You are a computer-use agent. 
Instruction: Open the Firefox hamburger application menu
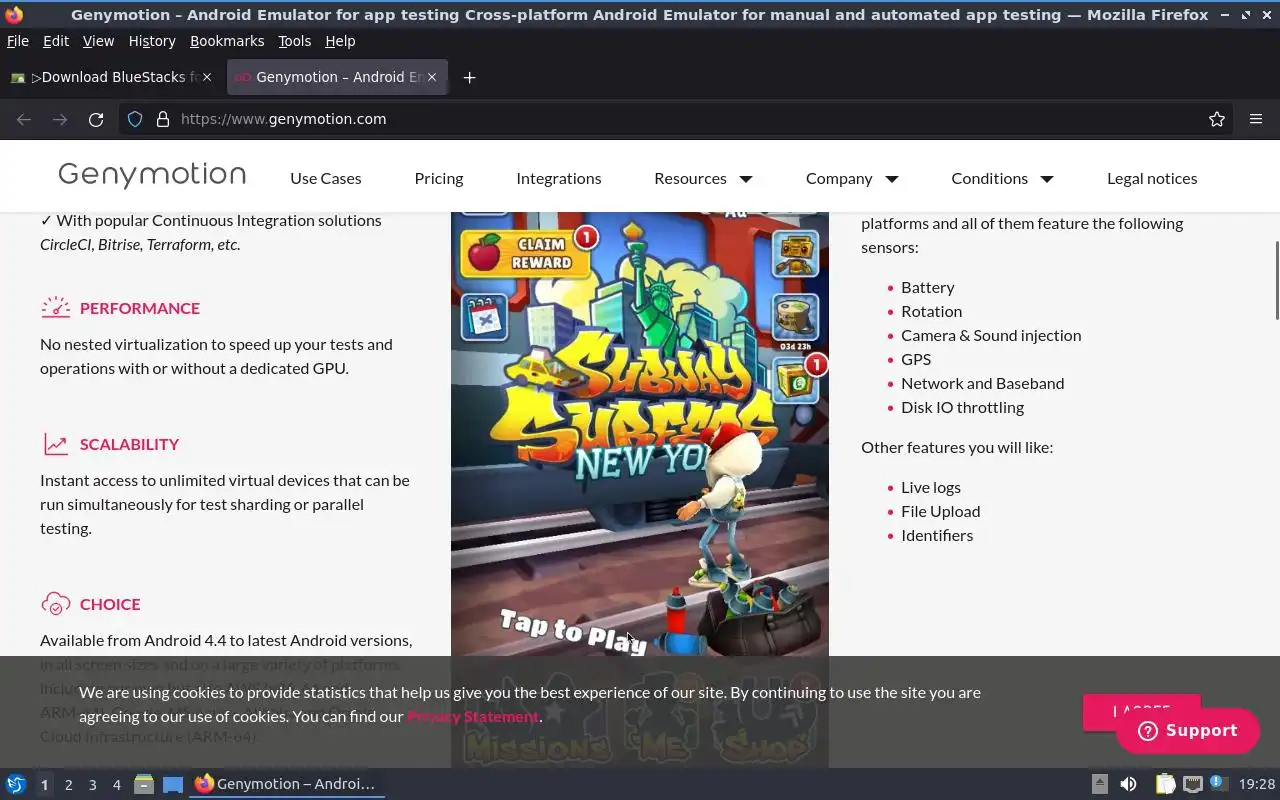(1256, 119)
